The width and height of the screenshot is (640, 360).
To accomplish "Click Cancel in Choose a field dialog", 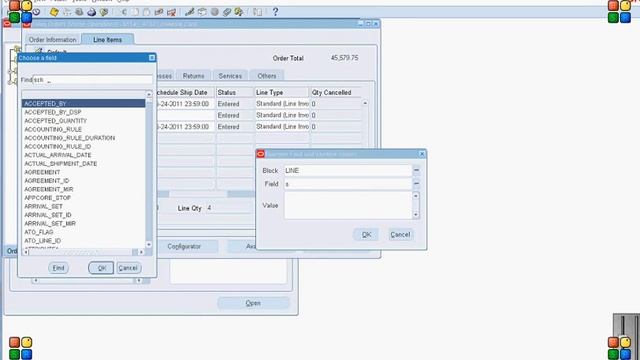I will coord(128,268).
